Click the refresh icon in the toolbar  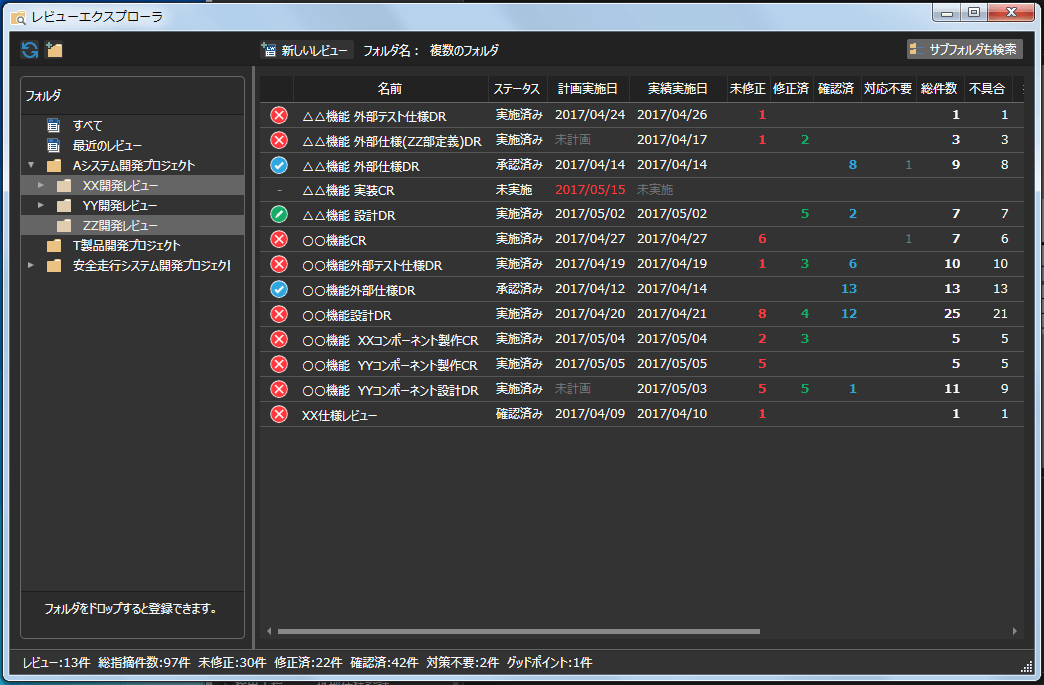pyautogui.click(x=30, y=50)
